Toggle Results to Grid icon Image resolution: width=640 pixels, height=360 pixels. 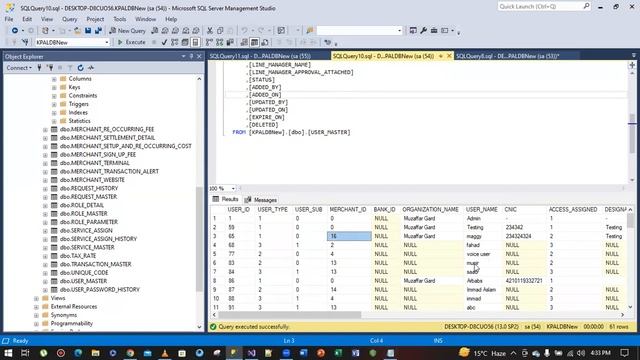coord(254,42)
